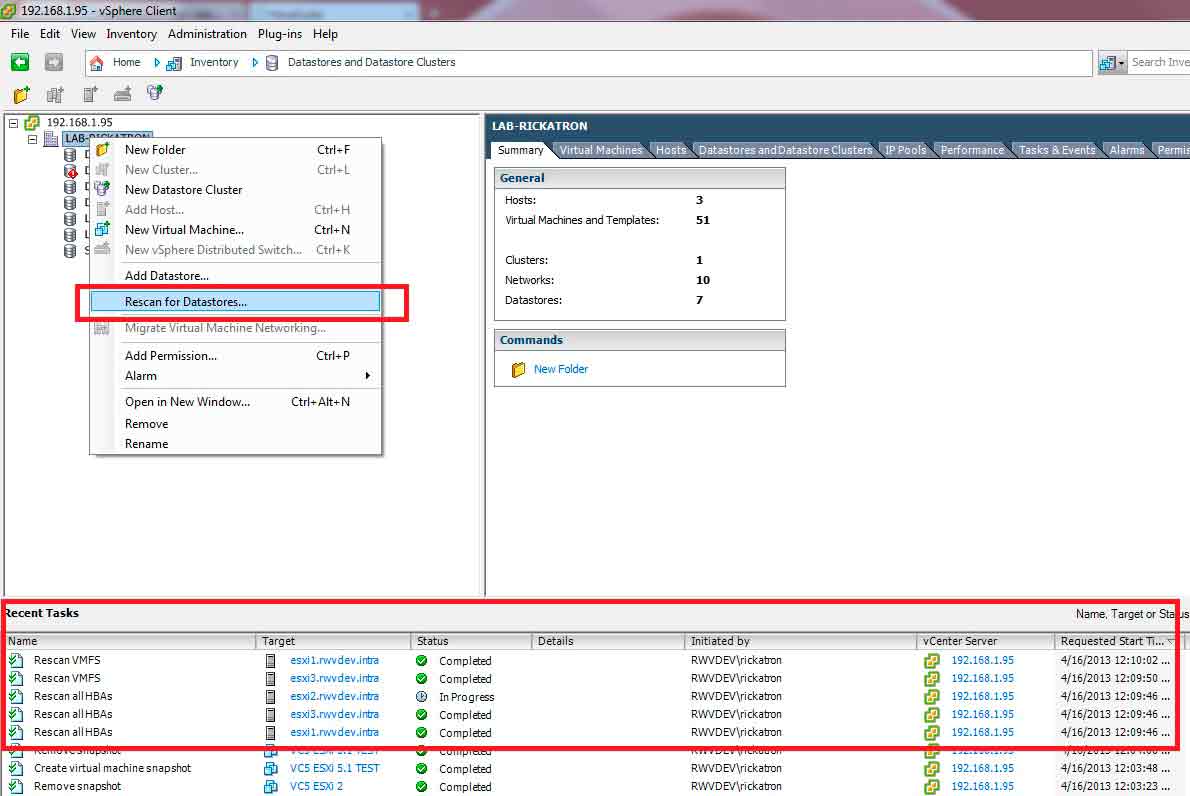
Task: Click the grey Forward navigation arrow
Action: tap(53, 62)
